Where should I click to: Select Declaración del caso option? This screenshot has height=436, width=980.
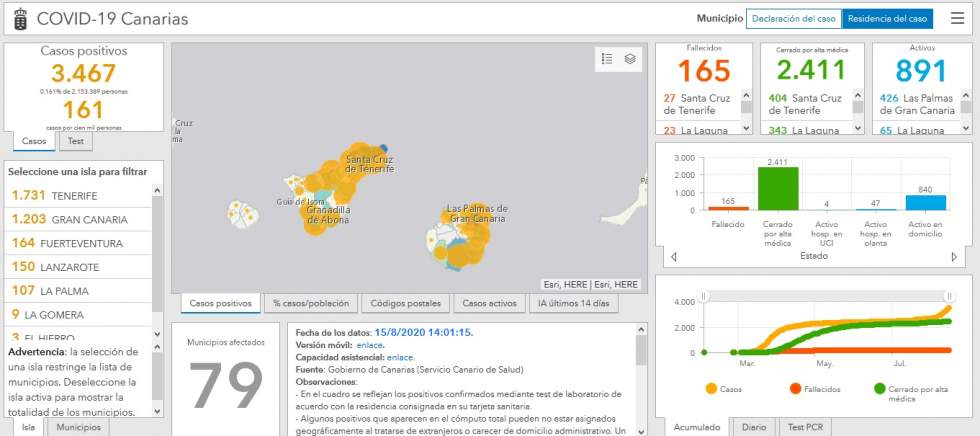pyautogui.click(x=793, y=18)
